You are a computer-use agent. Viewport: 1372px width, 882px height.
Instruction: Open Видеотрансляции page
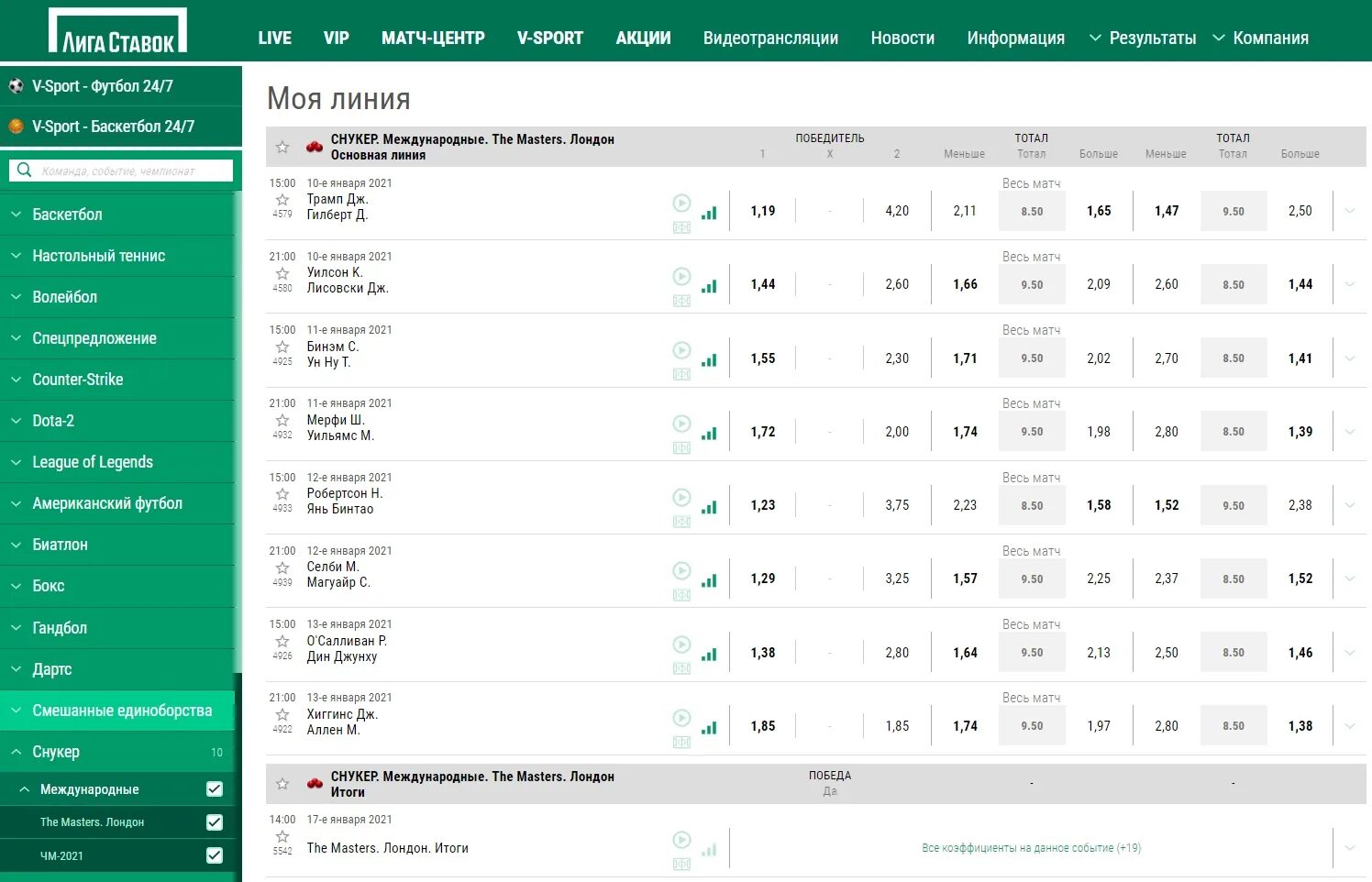click(770, 38)
